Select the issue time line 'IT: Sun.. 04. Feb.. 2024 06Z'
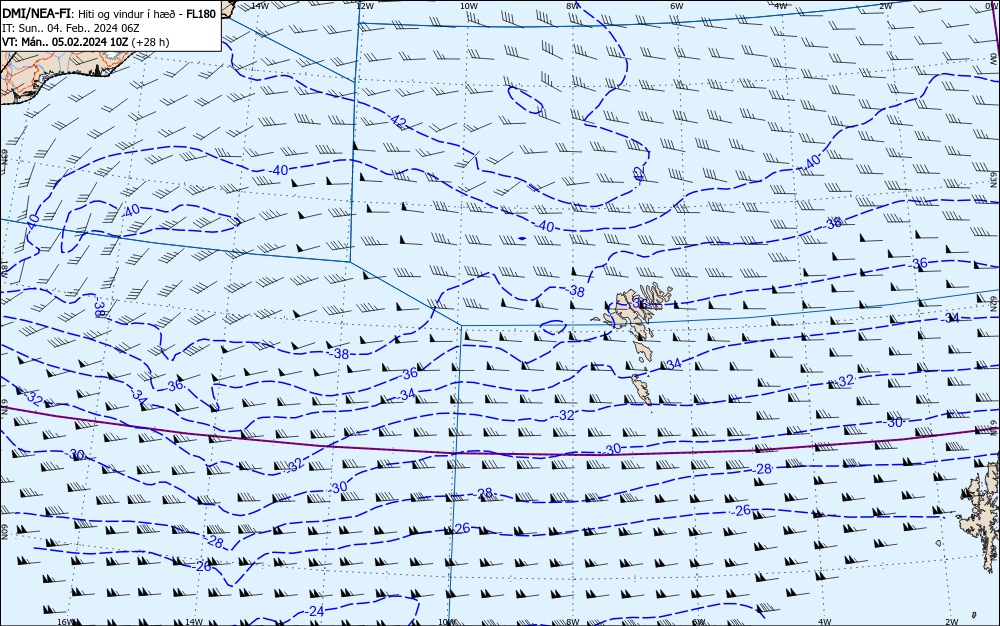The image size is (1000, 626). tap(71, 28)
